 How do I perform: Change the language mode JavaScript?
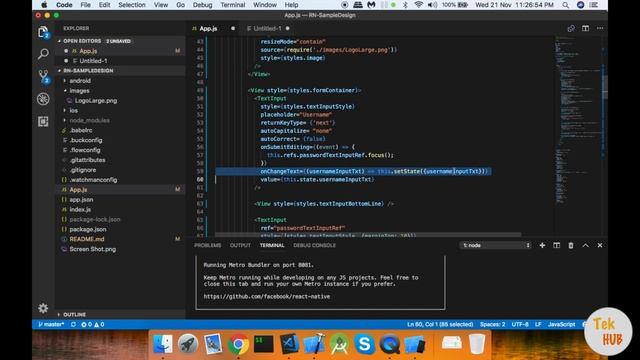(561, 324)
